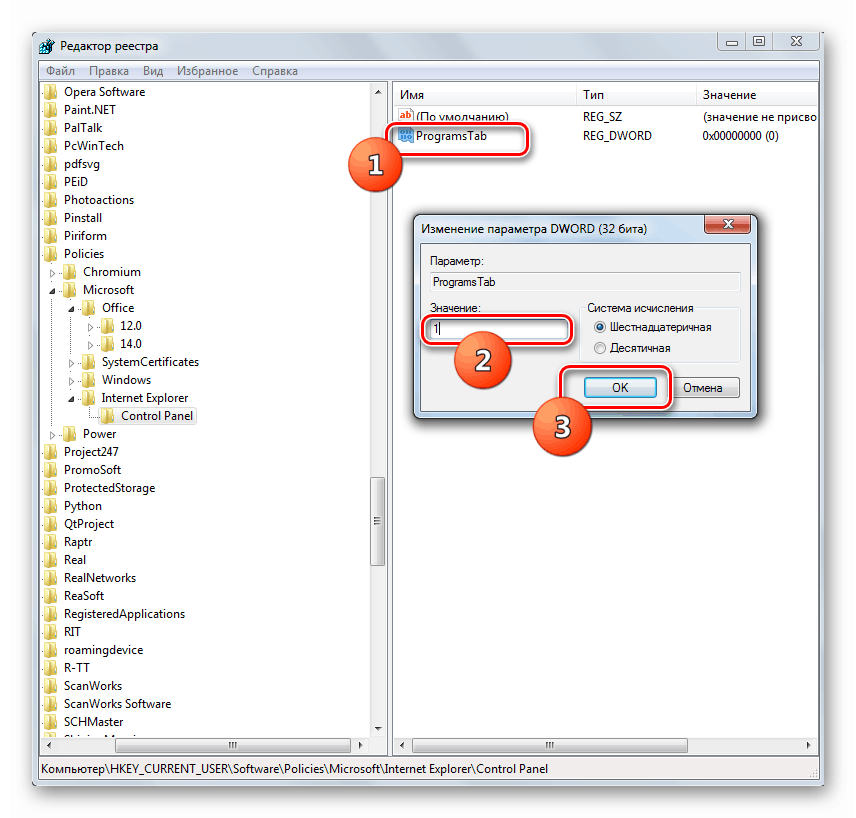Click the tree vertical scrollbar thumb
Image resolution: width=856 pixels, height=818 pixels.
coord(377,521)
